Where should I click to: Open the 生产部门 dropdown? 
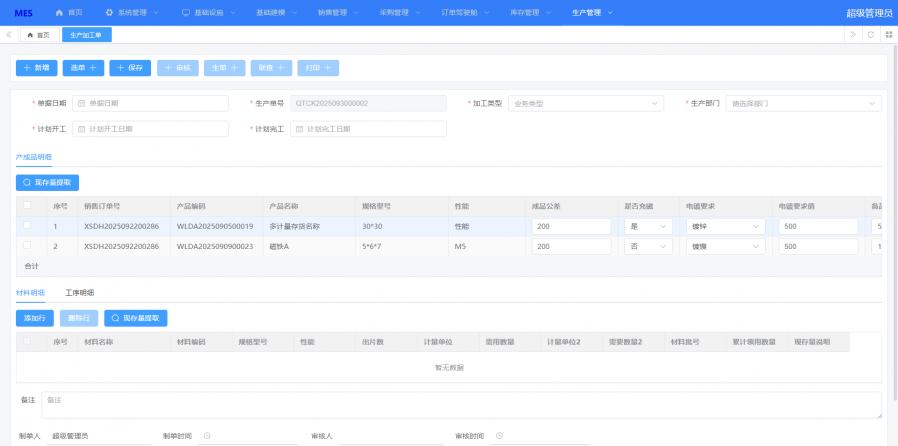point(803,103)
